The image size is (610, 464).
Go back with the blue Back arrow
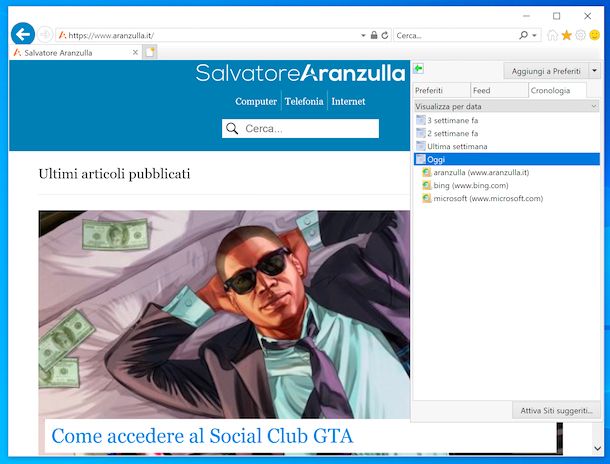pos(23,34)
